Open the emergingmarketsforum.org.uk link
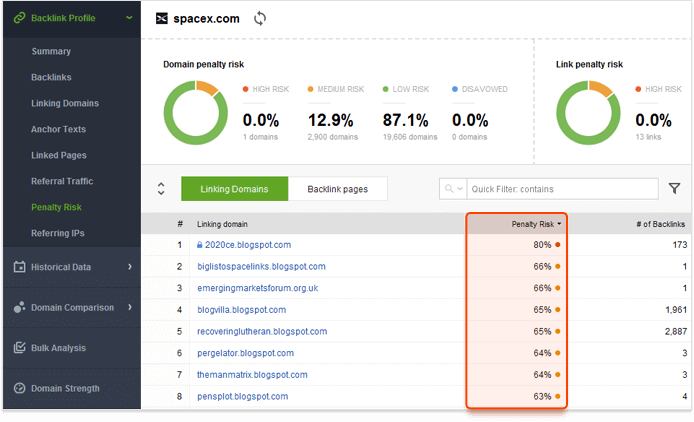This screenshot has height=422, width=694. click(258, 288)
